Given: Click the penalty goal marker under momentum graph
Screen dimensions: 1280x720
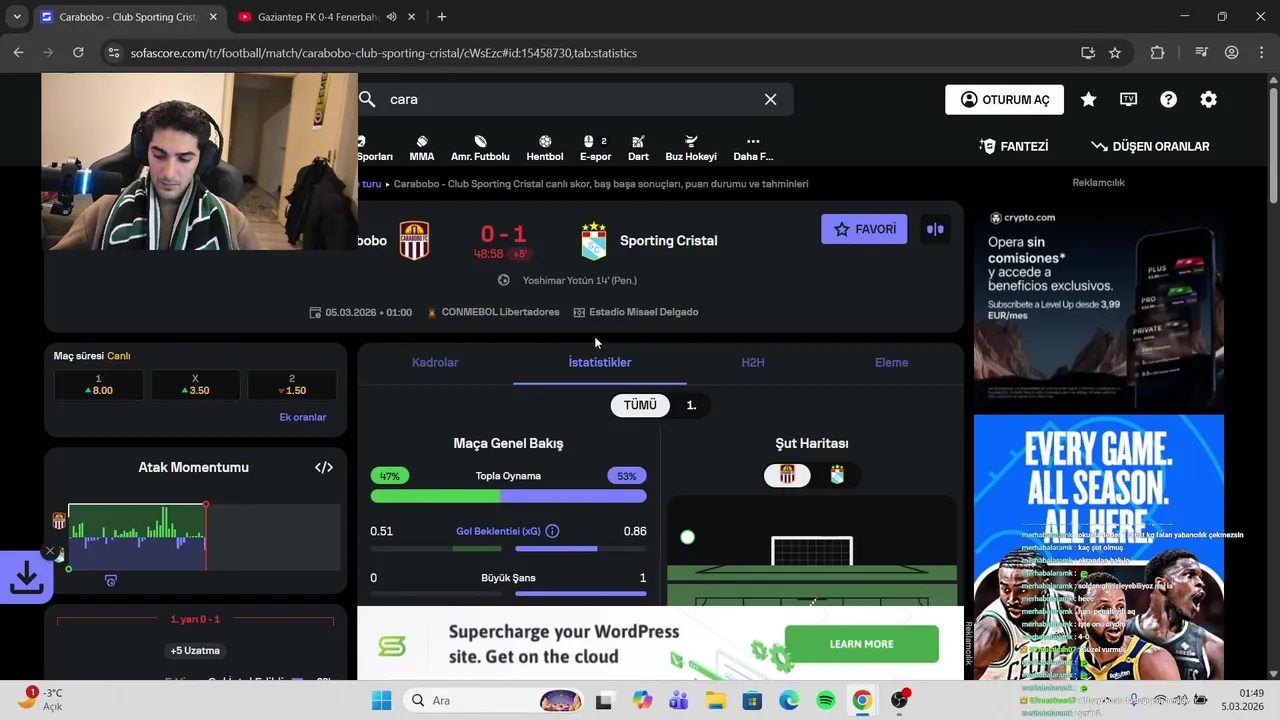Looking at the screenshot, I should click(111, 581).
